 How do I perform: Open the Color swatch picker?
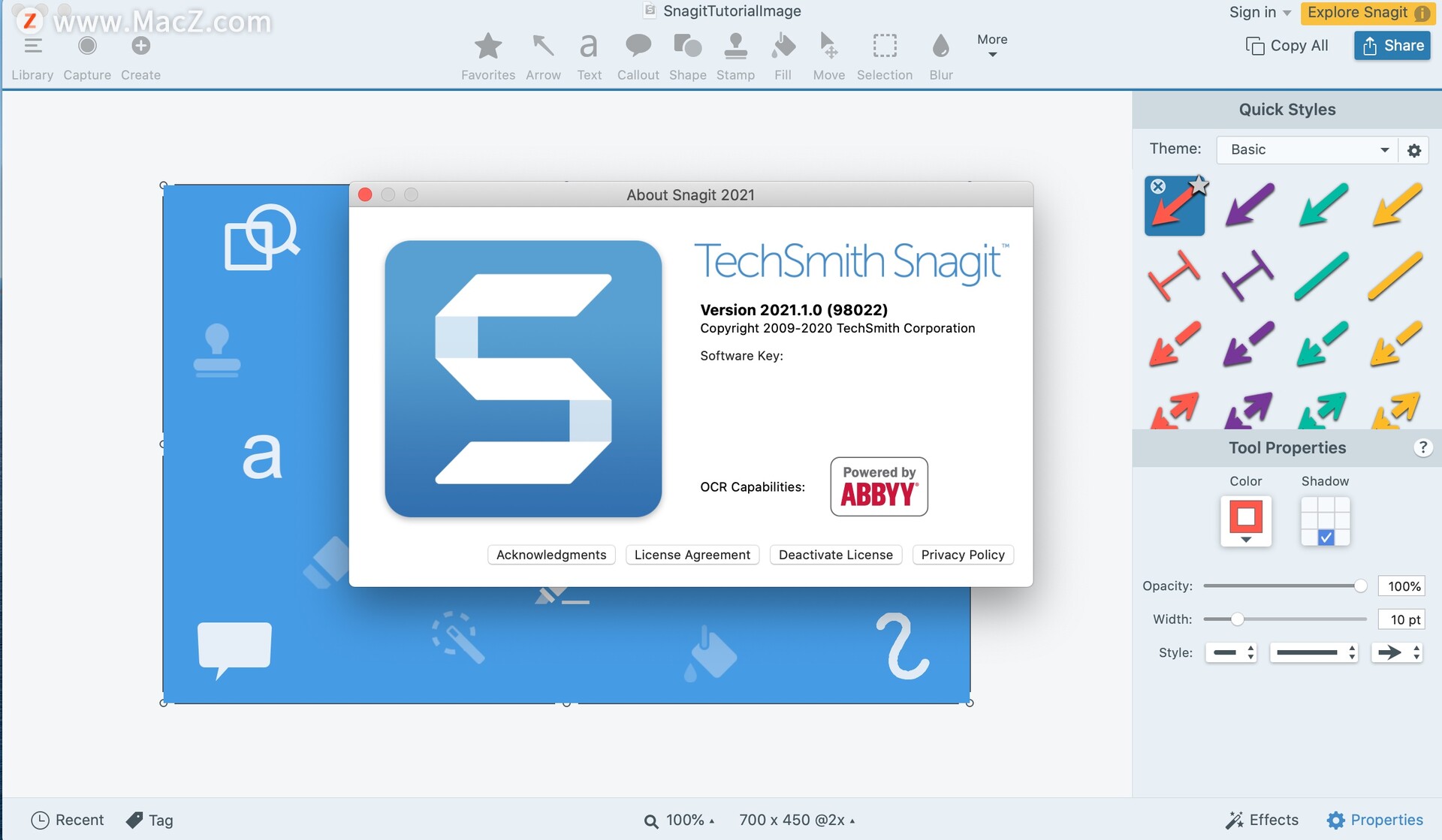1246,521
